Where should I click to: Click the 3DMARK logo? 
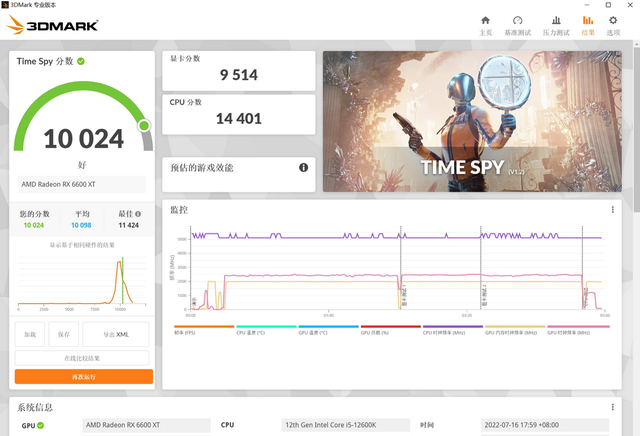click(x=53, y=25)
